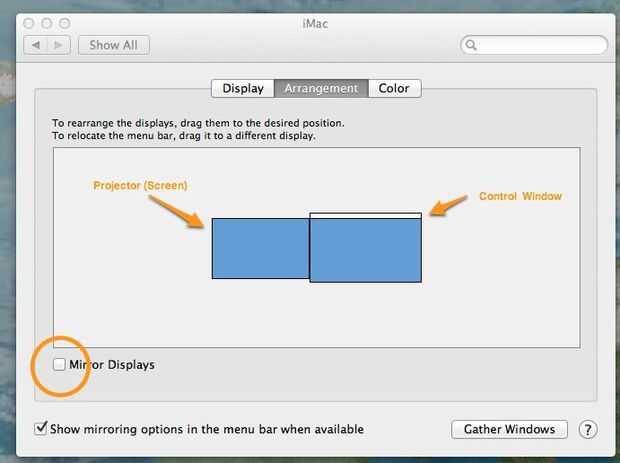The height and width of the screenshot is (463, 620).
Task: Click the orange Projector (Screen) label
Action: 140,185
